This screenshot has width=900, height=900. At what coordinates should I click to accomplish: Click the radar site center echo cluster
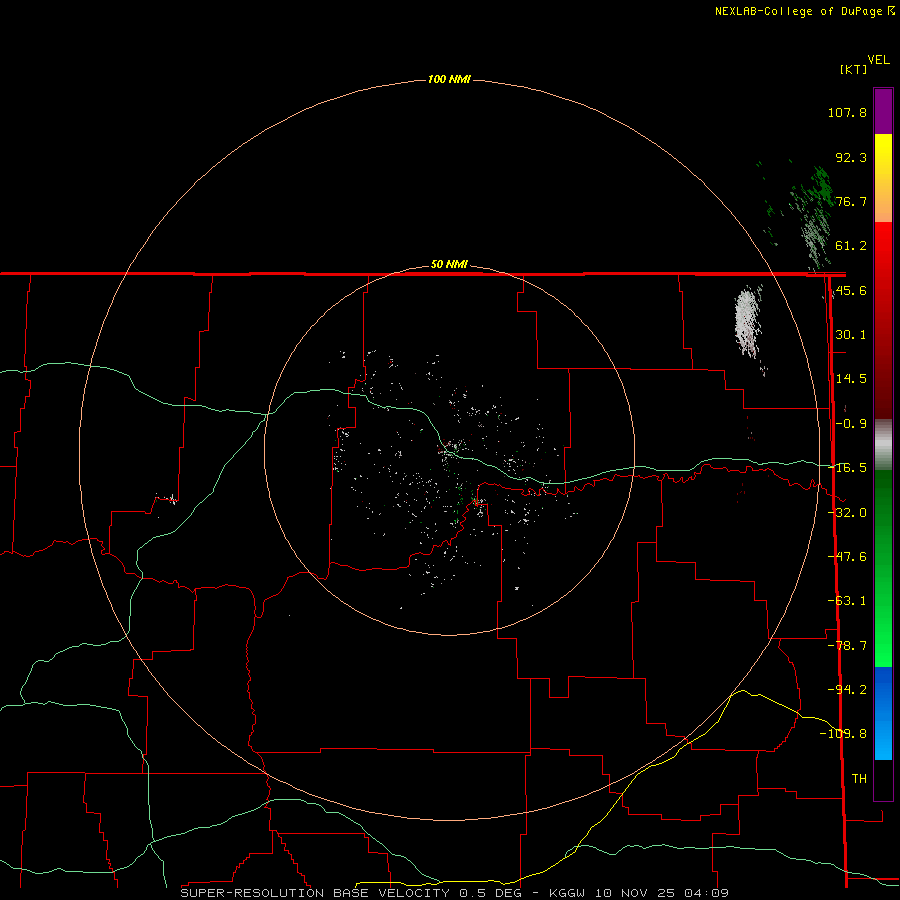point(453,448)
